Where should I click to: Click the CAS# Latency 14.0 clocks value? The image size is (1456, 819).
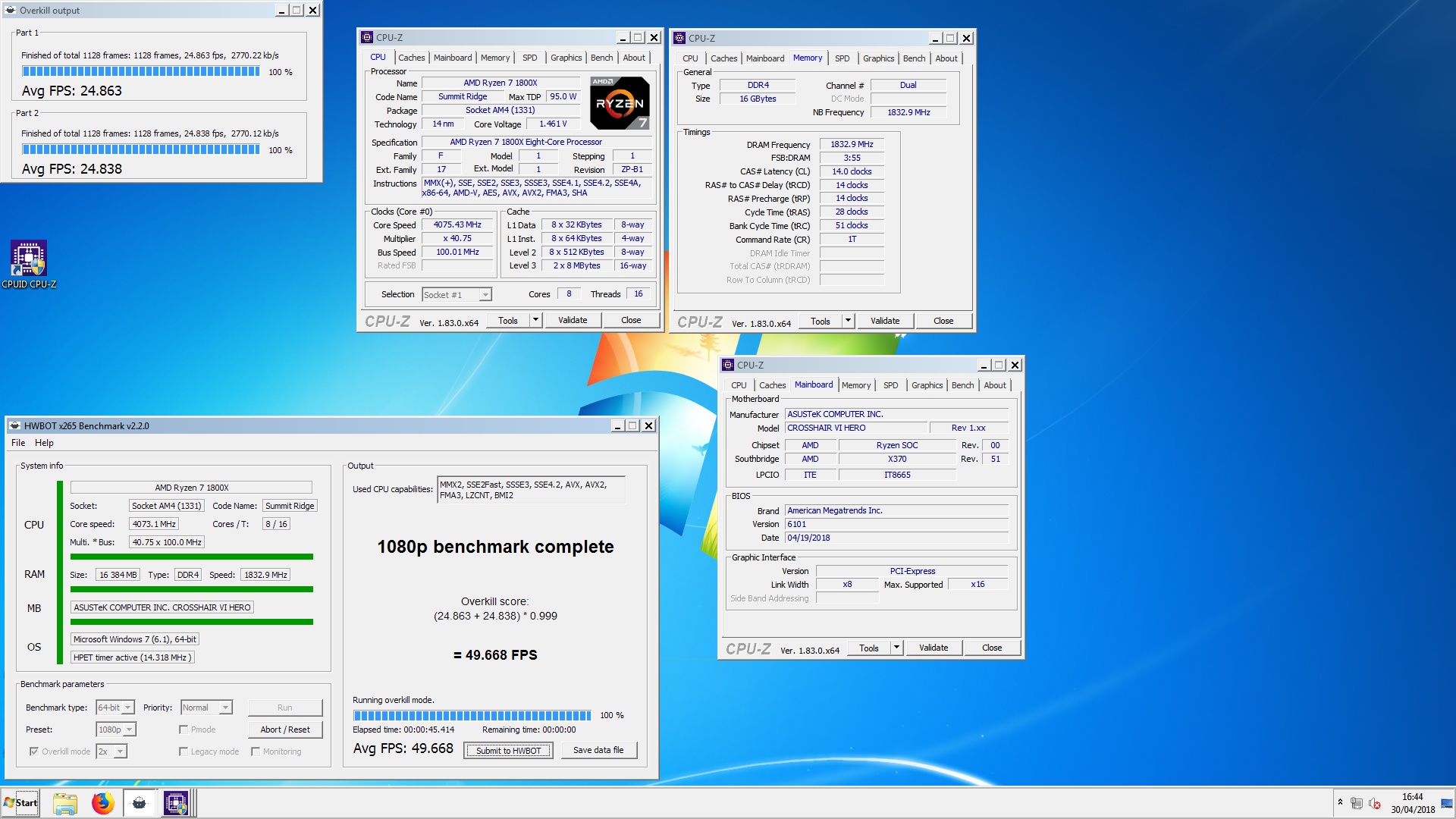852,171
